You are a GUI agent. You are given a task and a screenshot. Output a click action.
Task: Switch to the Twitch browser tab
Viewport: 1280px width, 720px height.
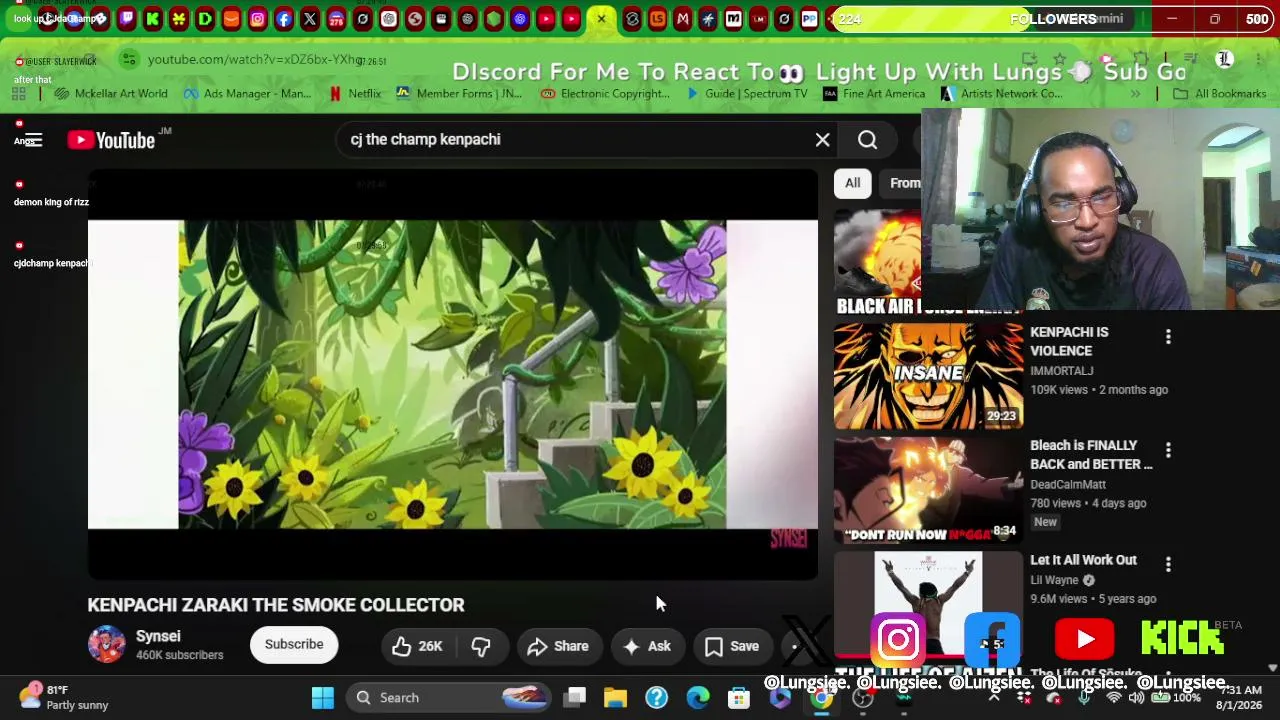point(127,18)
